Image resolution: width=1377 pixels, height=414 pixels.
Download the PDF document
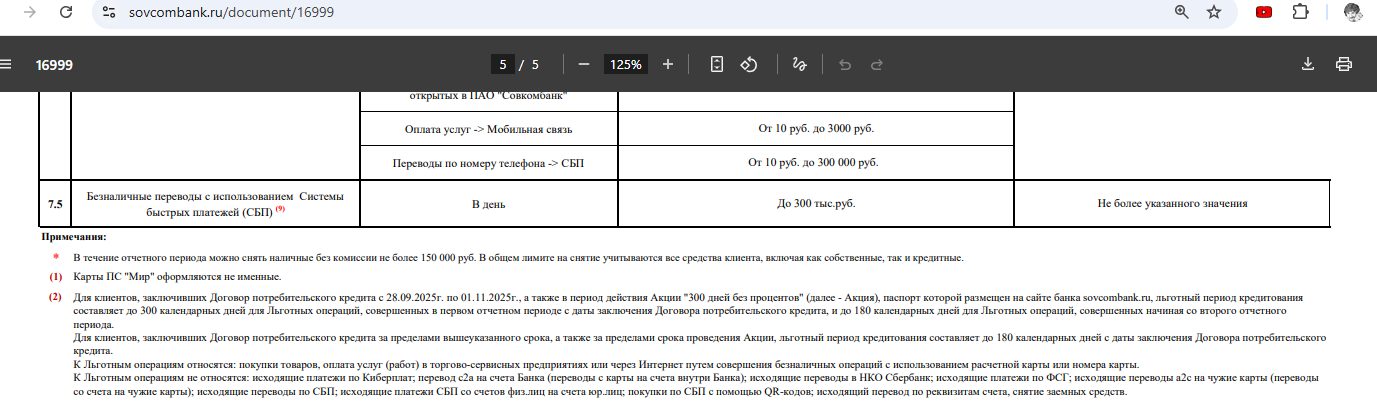(x=1307, y=64)
